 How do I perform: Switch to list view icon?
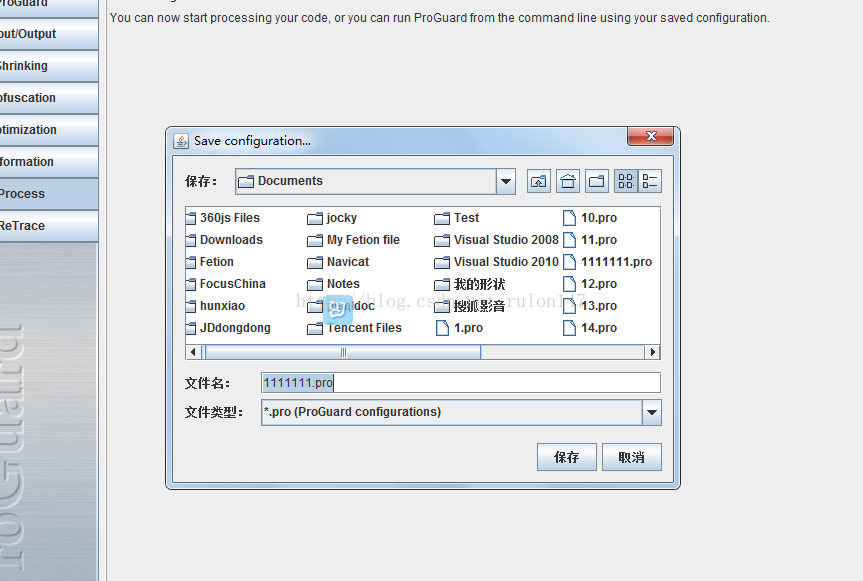point(626,181)
